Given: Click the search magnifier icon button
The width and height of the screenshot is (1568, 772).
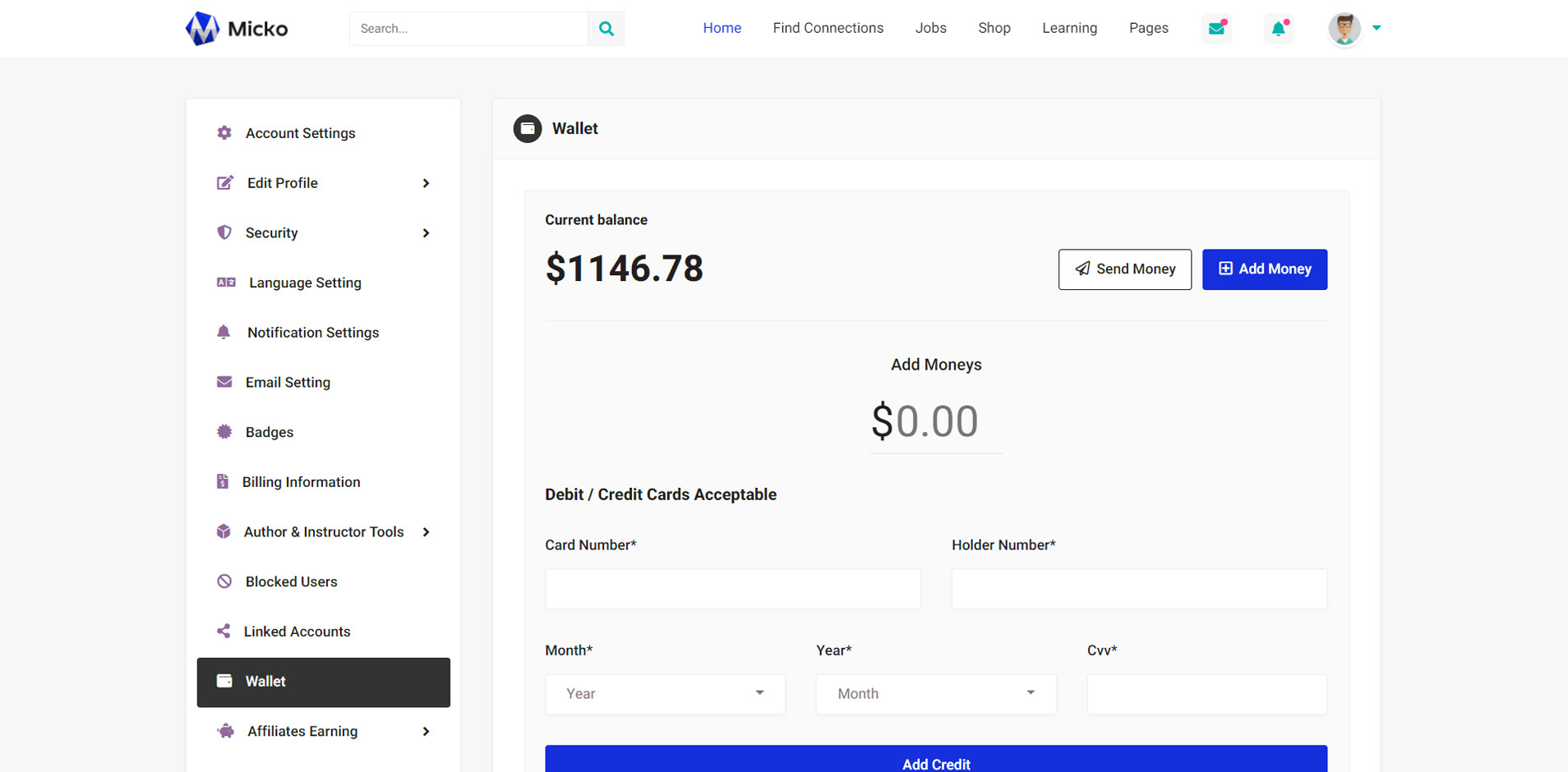Looking at the screenshot, I should (x=606, y=29).
